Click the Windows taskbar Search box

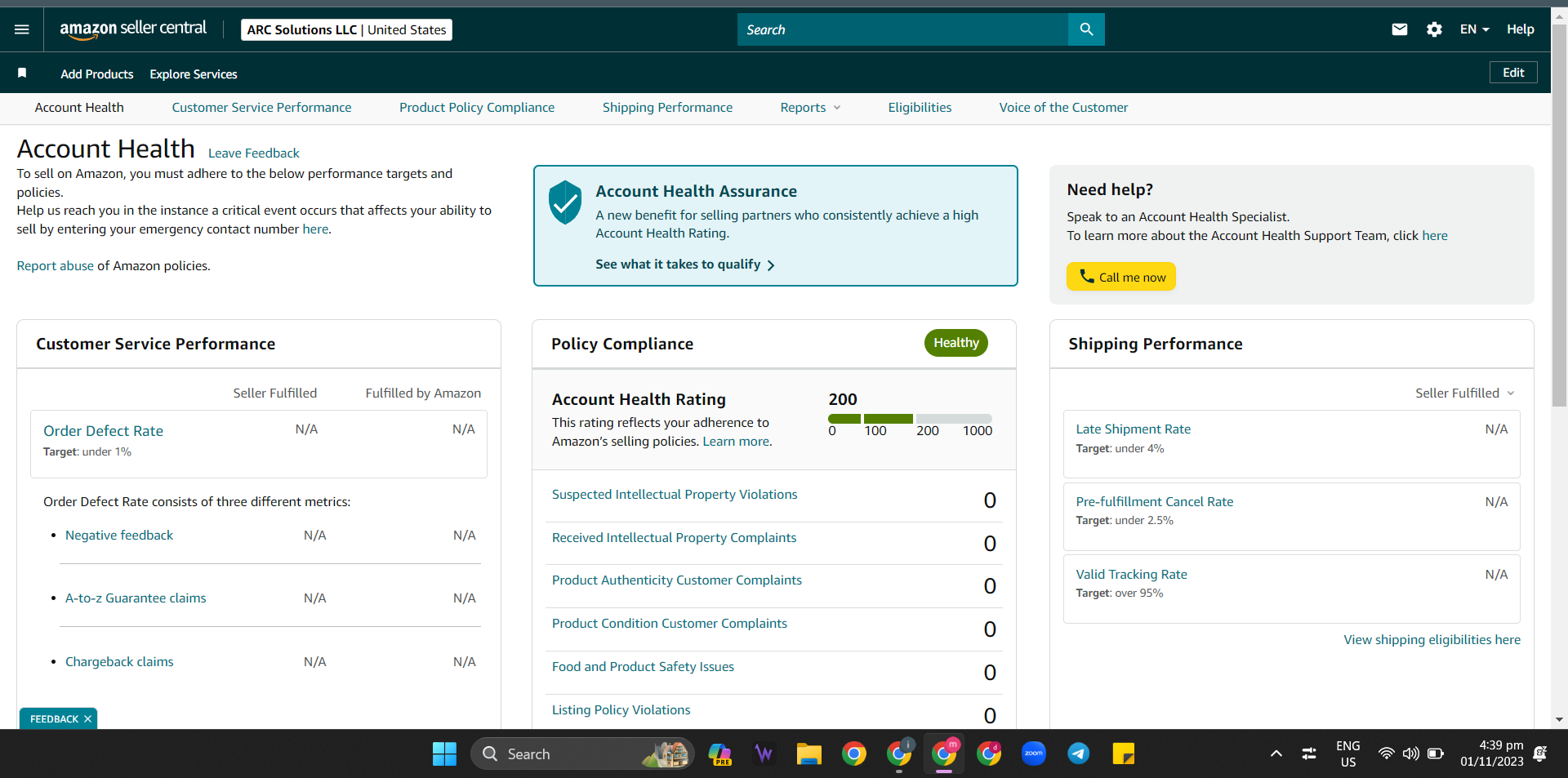pyautogui.click(x=582, y=754)
